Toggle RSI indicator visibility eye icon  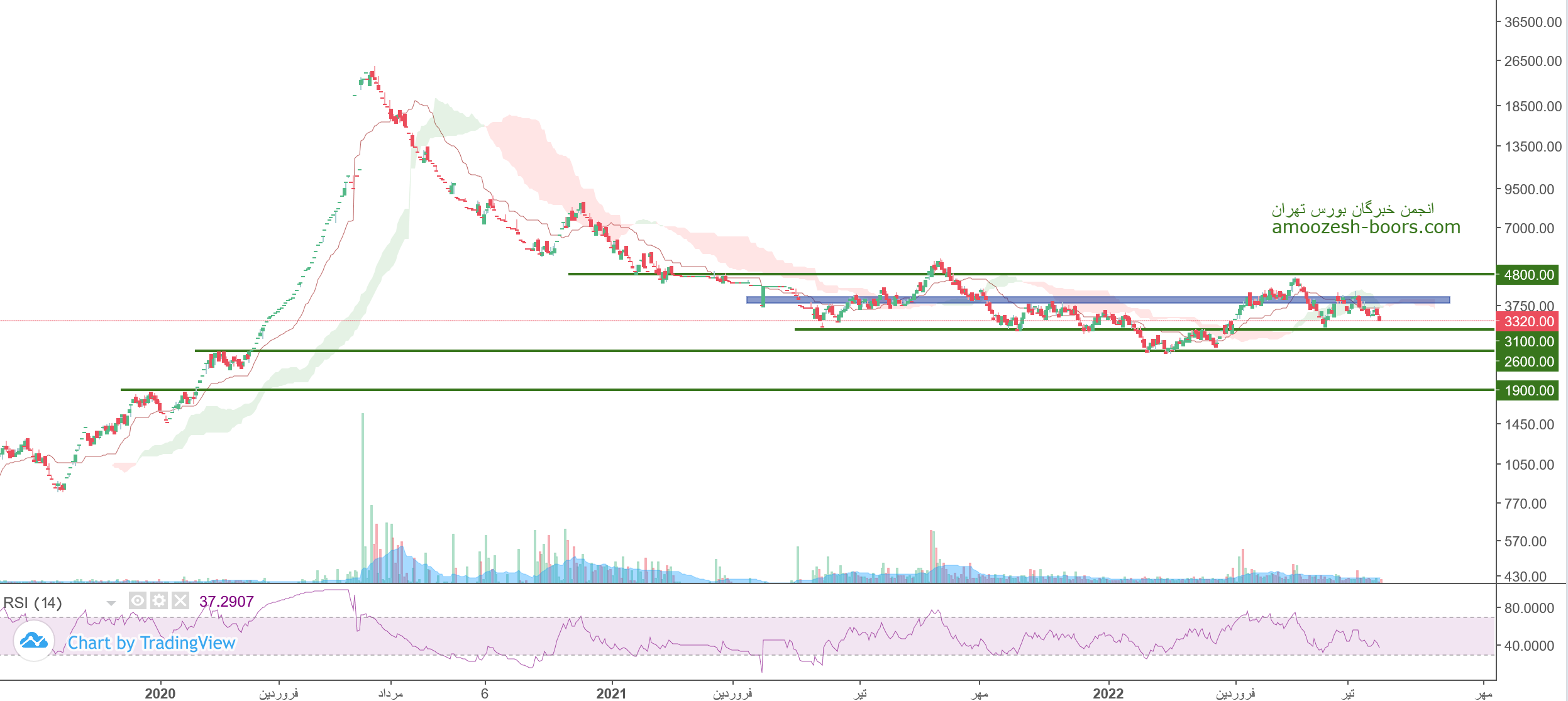137,601
